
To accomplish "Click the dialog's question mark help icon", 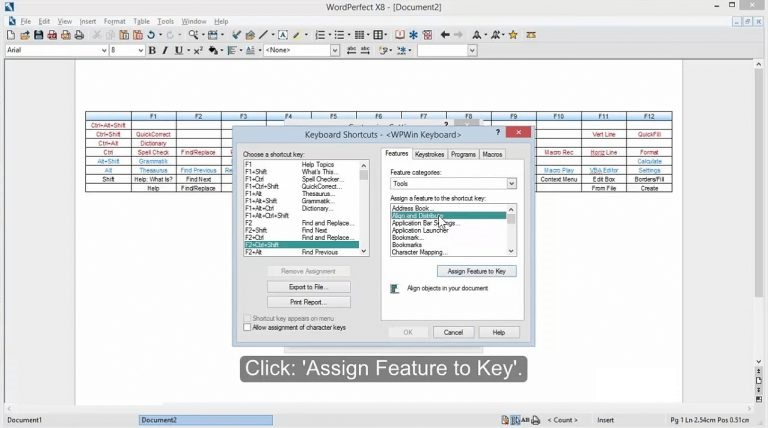I will tap(498, 132).
